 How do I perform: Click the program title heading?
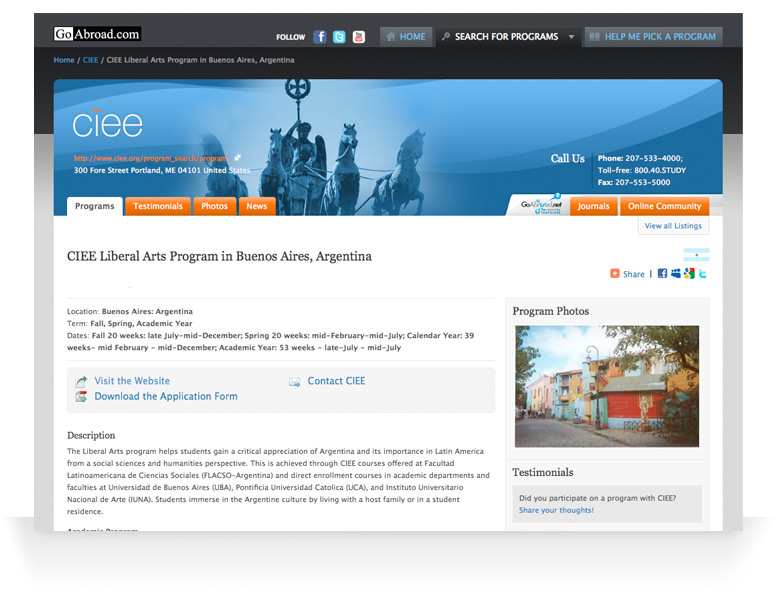(219, 256)
